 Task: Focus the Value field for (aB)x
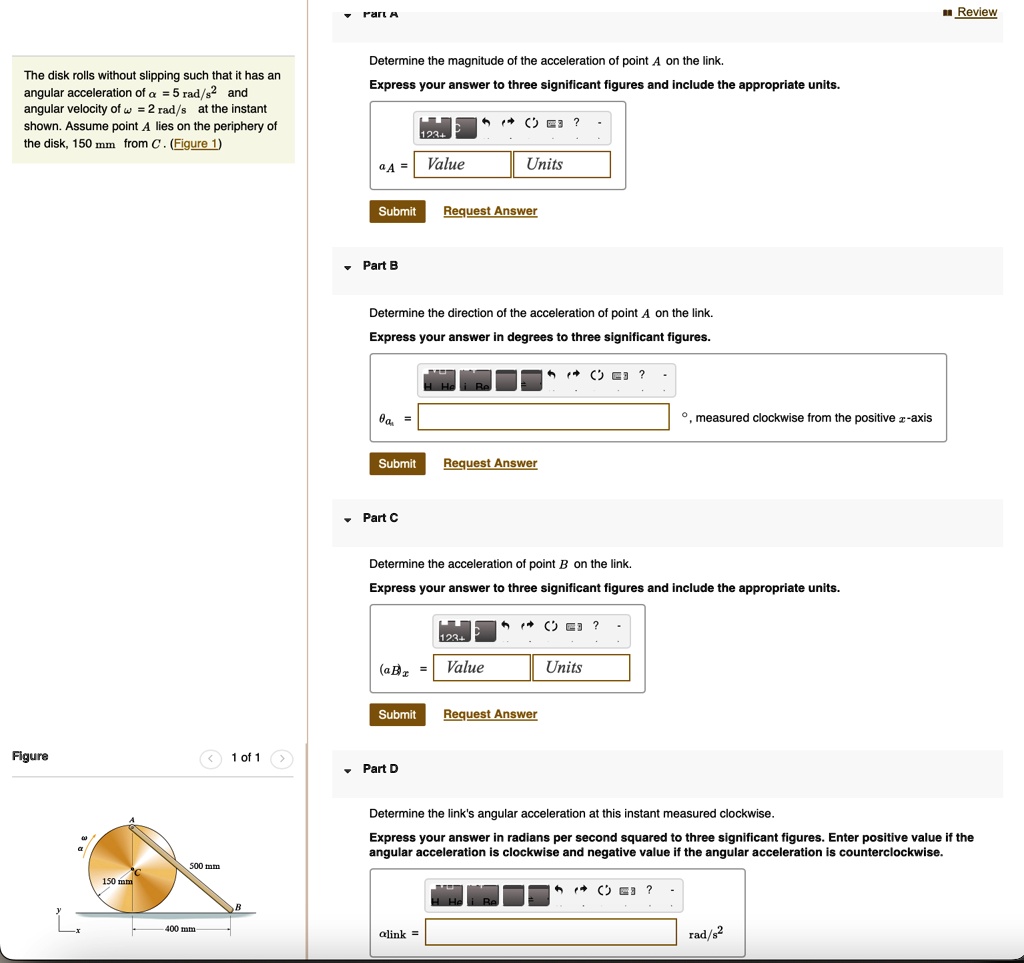(482, 668)
